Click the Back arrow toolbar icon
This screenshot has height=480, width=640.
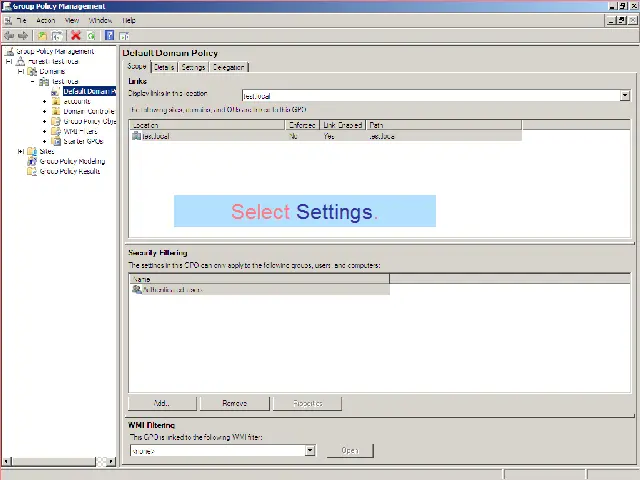[9, 36]
